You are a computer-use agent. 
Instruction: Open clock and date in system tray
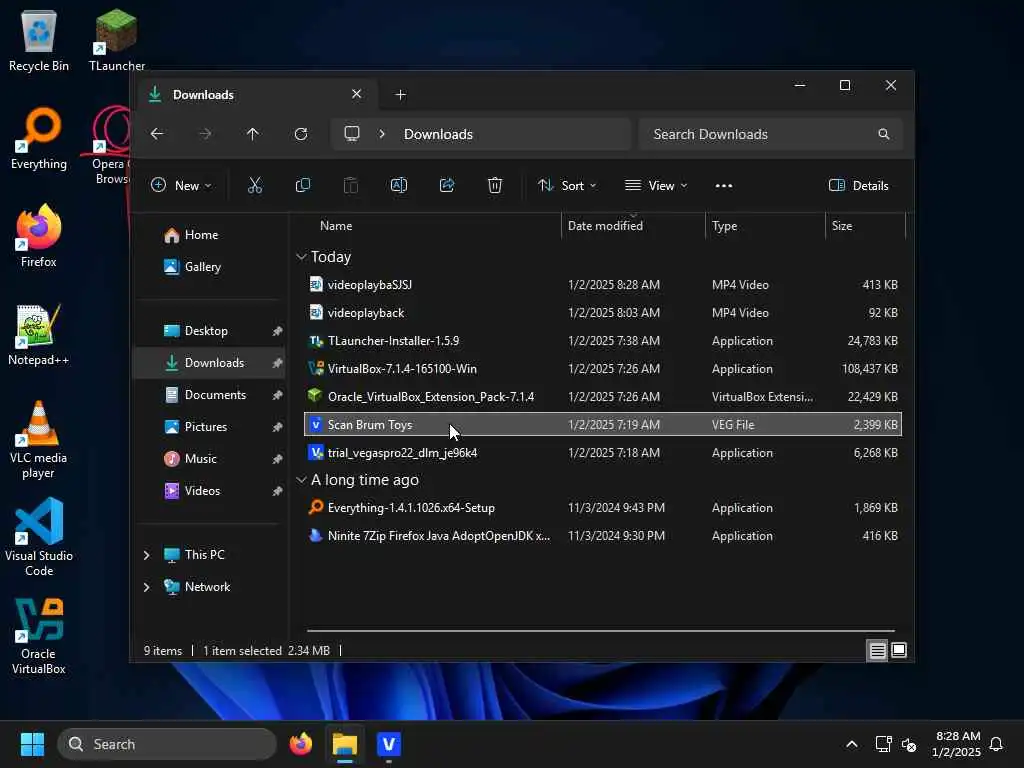click(x=957, y=744)
